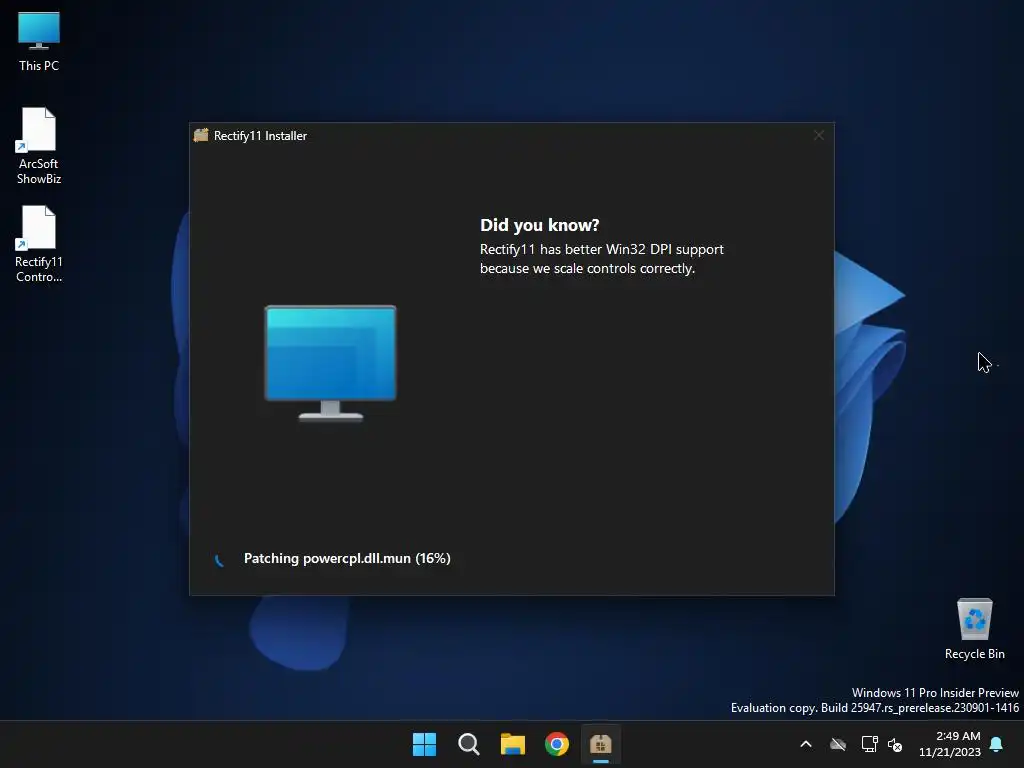Open This PC desktop icon
Viewport: 1024px width, 768px height.
pyautogui.click(x=39, y=41)
